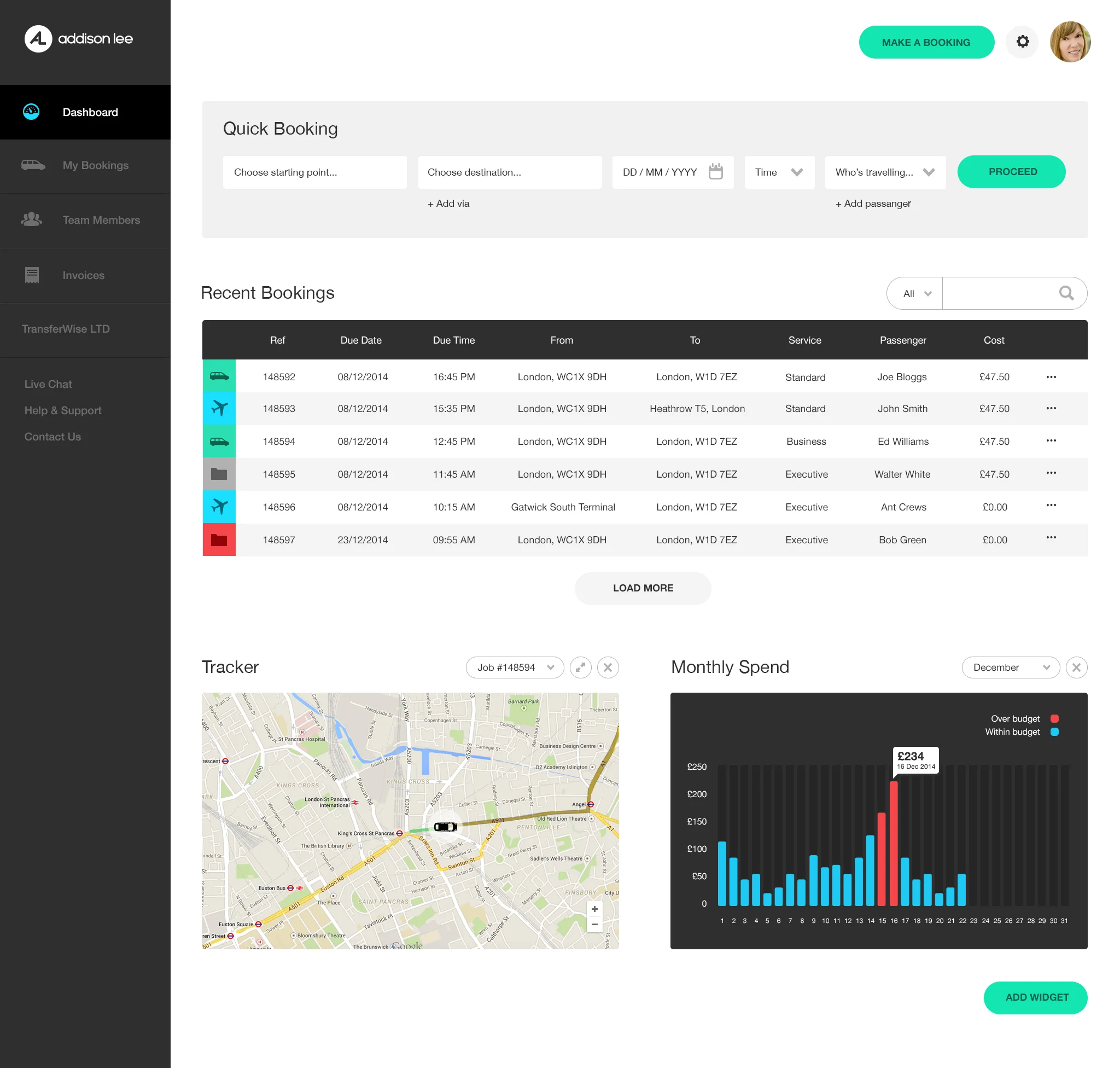Open Help & Support

point(62,410)
